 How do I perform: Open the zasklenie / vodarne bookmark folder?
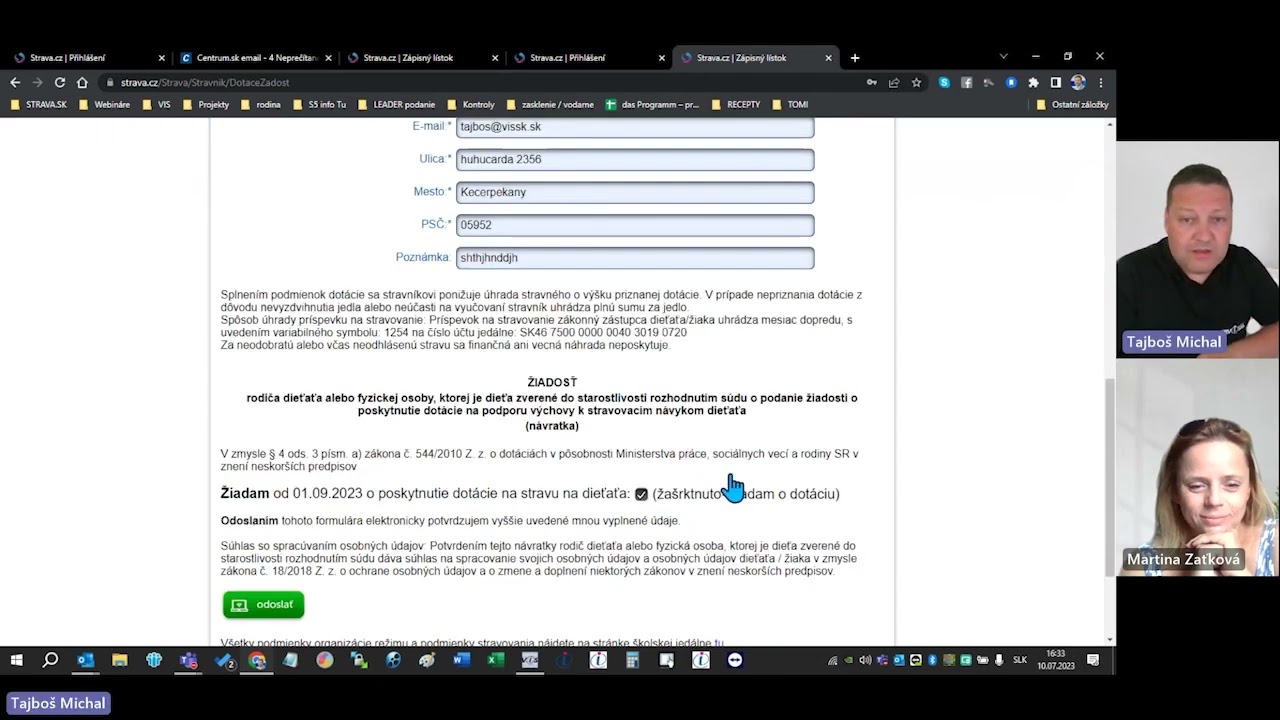(550, 104)
